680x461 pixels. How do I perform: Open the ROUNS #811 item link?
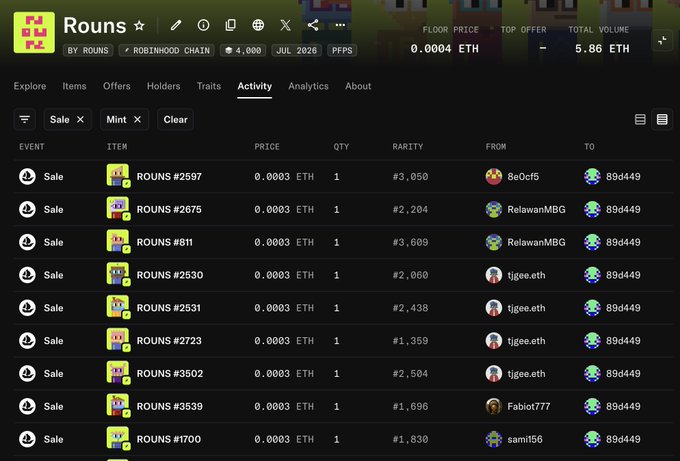pos(164,242)
